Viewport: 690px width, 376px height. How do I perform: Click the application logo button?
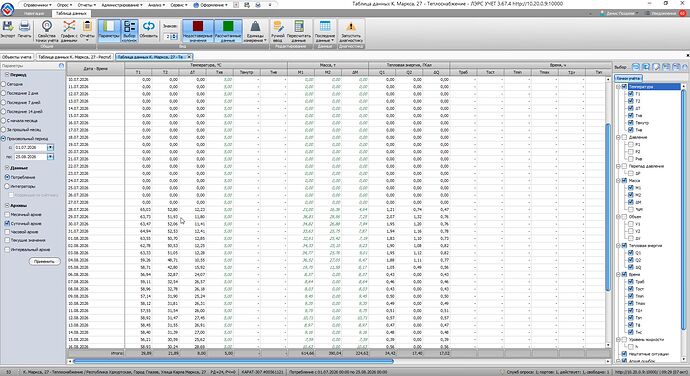[7, 9]
